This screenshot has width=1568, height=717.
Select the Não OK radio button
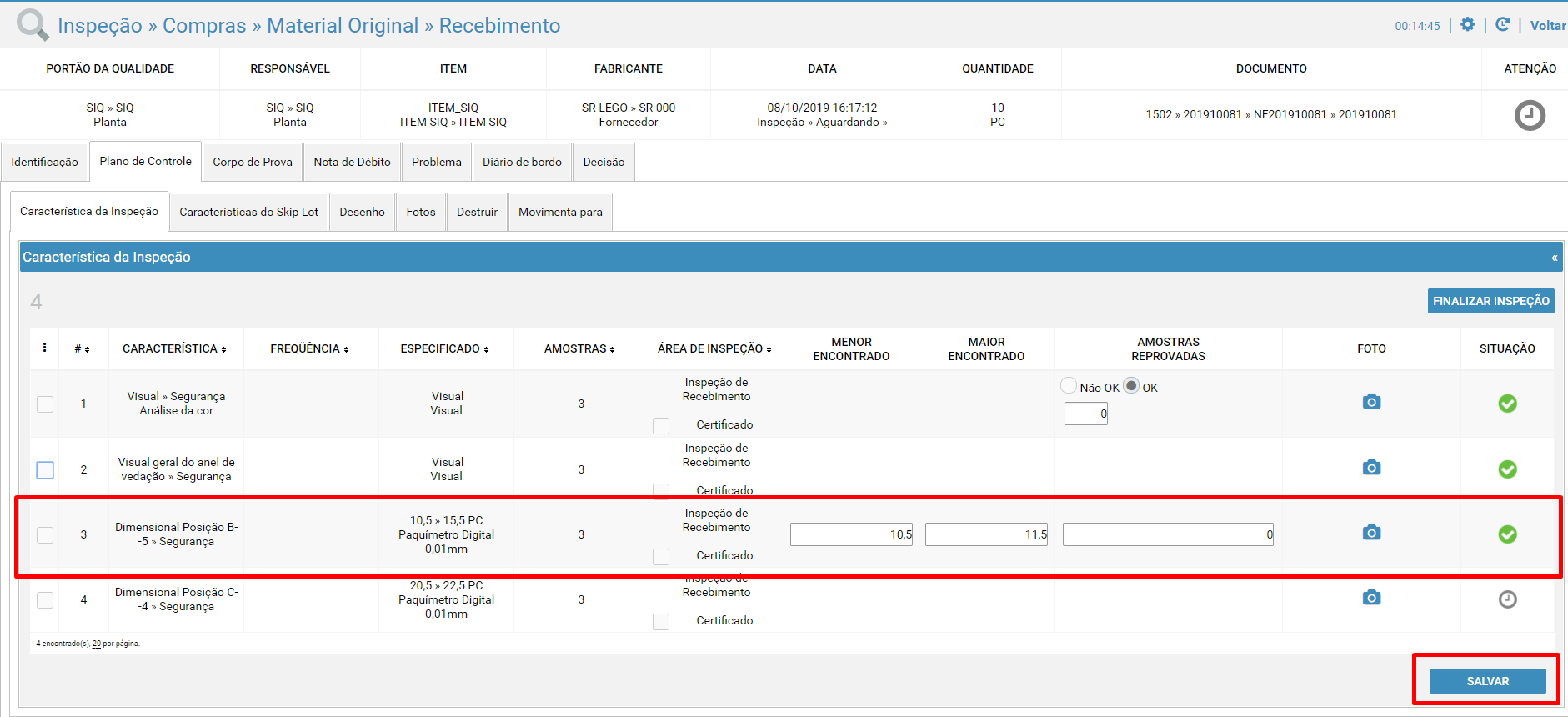tap(1068, 385)
